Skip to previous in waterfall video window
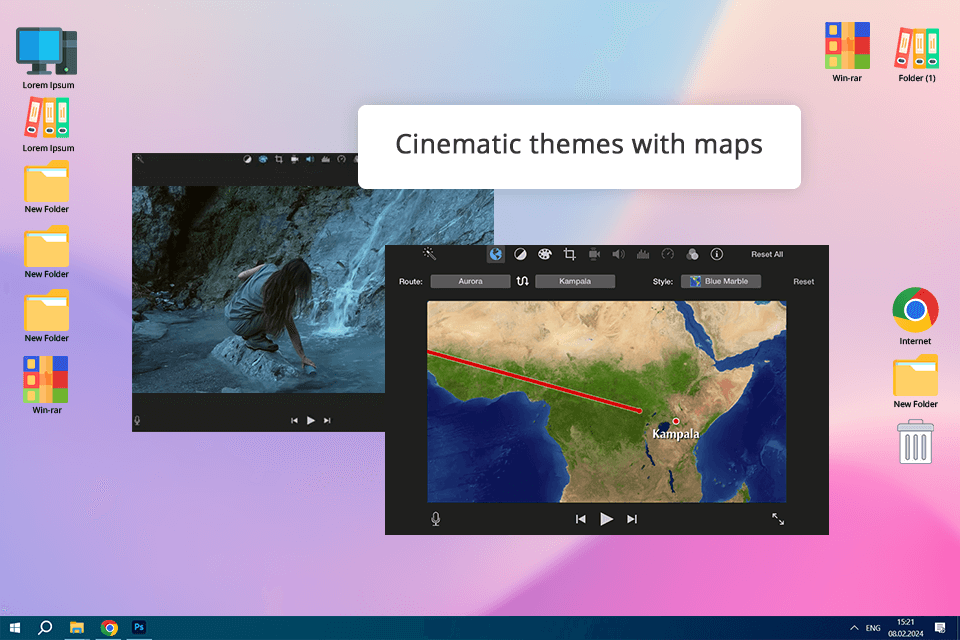Viewport: 960px width, 640px height. (x=294, y=421)
